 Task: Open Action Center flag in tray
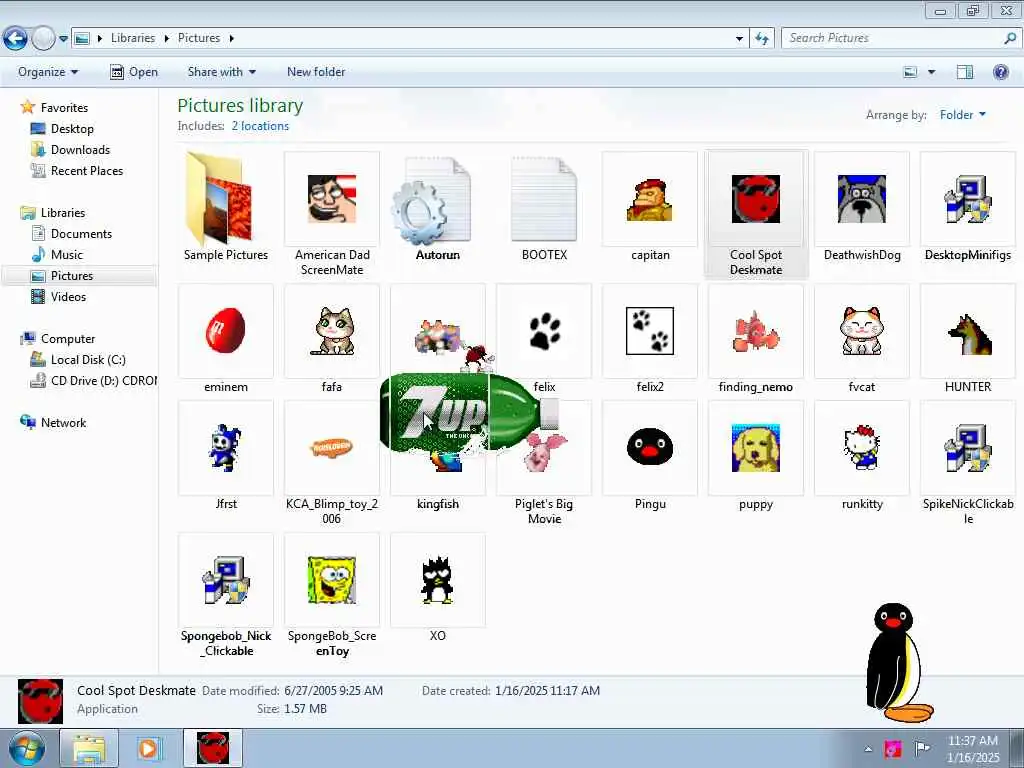(921, 748)
